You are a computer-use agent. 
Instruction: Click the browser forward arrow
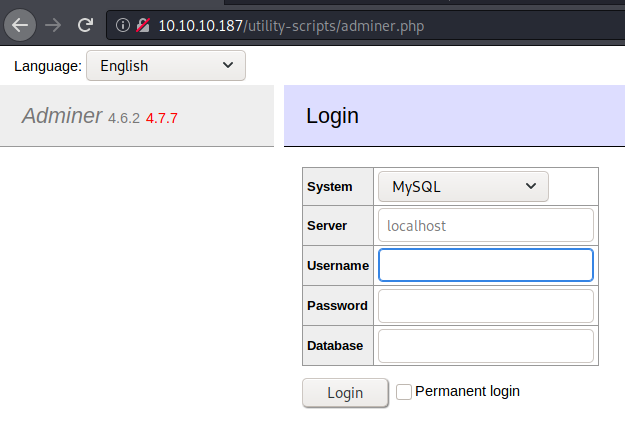click(x=53, y=24)
